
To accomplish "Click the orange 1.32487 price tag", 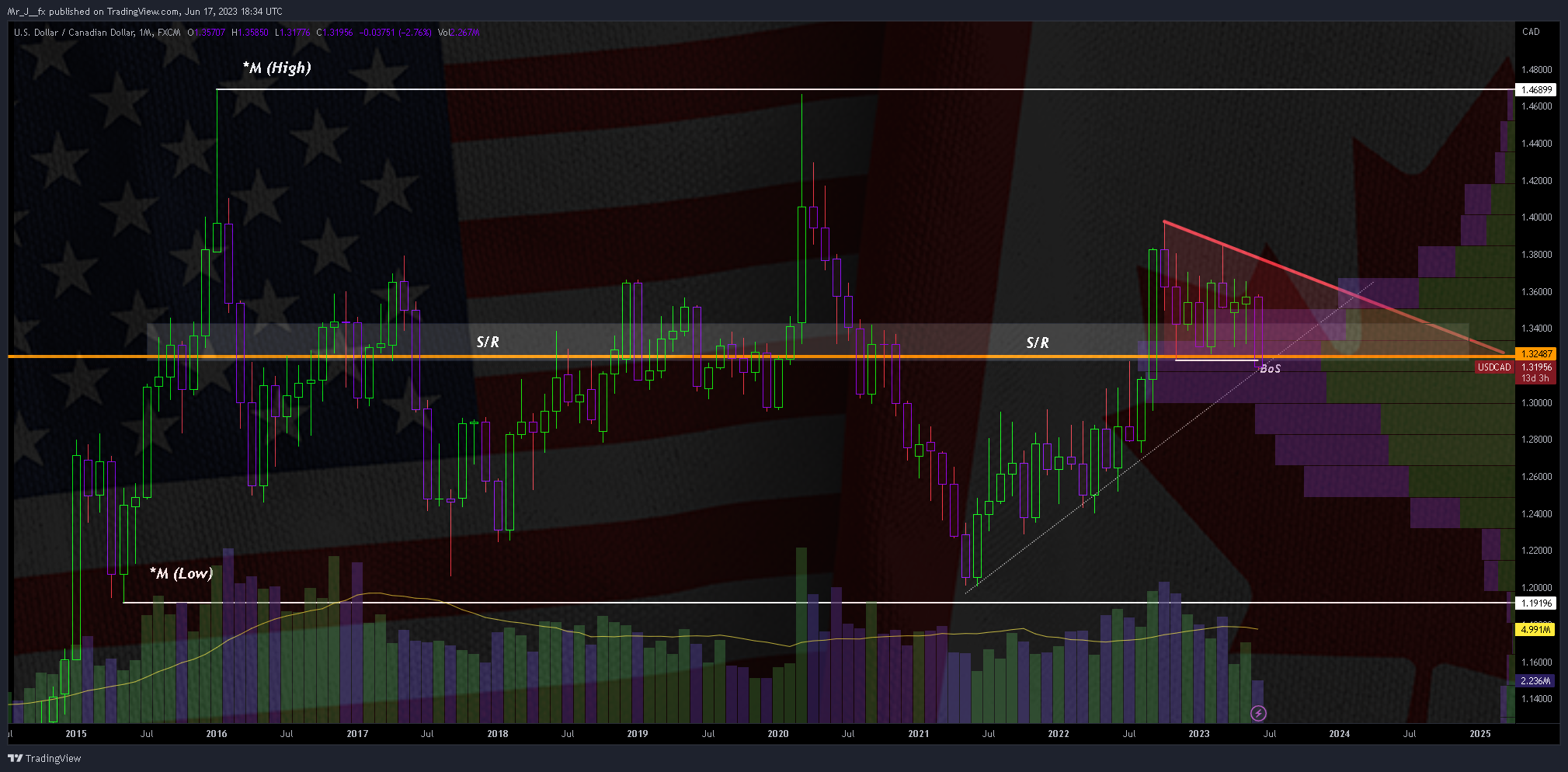I will [x=1536, y=353].
